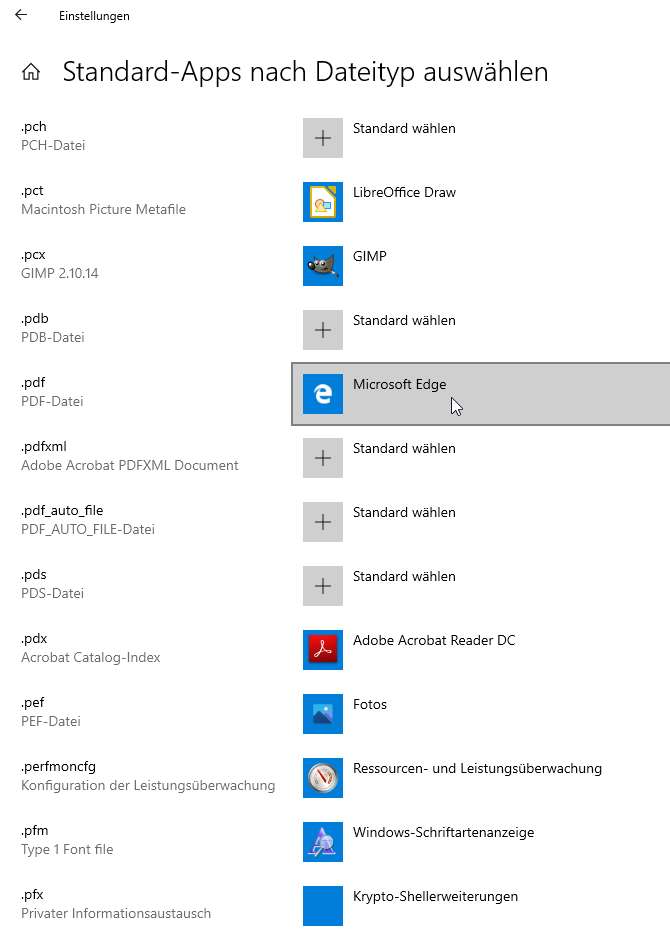Click the 'PEF-Datei' description
The height and width of the screenshot is (948, 670).
click(x=51, y=721)
